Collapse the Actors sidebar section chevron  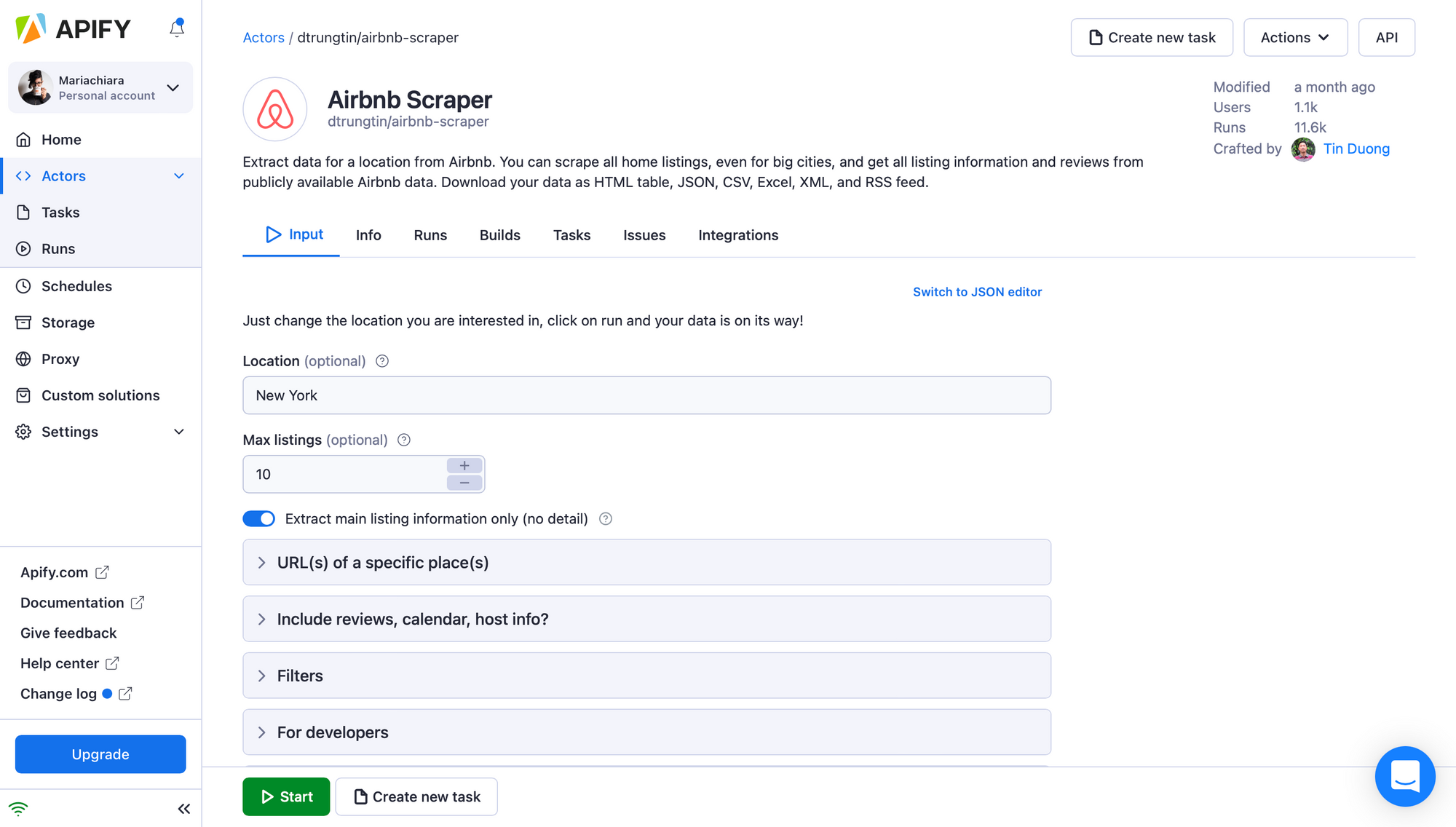[179, 175]
